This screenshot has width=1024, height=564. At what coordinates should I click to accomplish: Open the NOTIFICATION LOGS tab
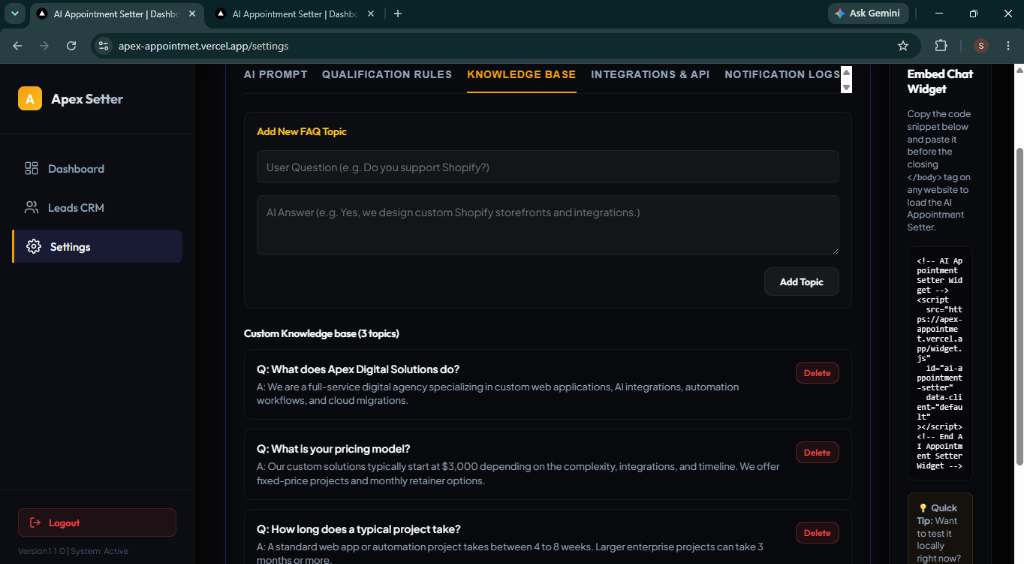782,74
